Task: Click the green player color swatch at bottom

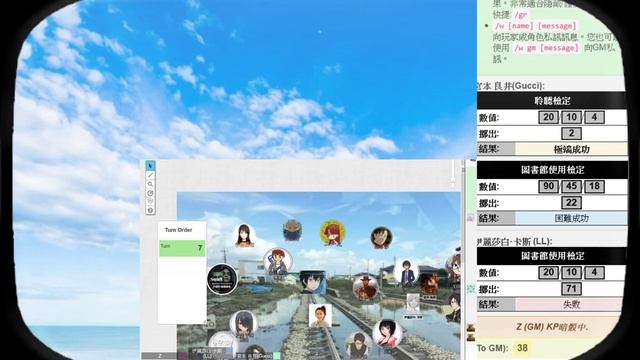Action: 277,356
